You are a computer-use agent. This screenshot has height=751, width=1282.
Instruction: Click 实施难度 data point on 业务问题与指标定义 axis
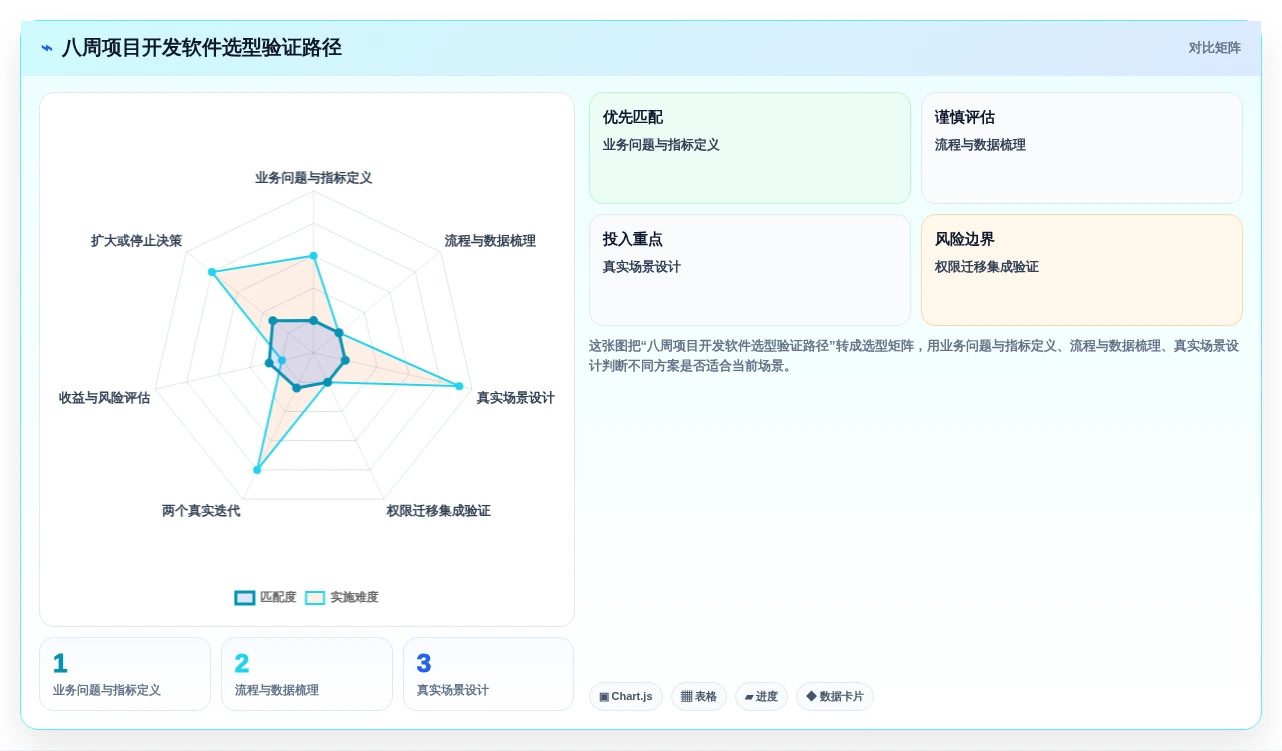tap(313, 256)
